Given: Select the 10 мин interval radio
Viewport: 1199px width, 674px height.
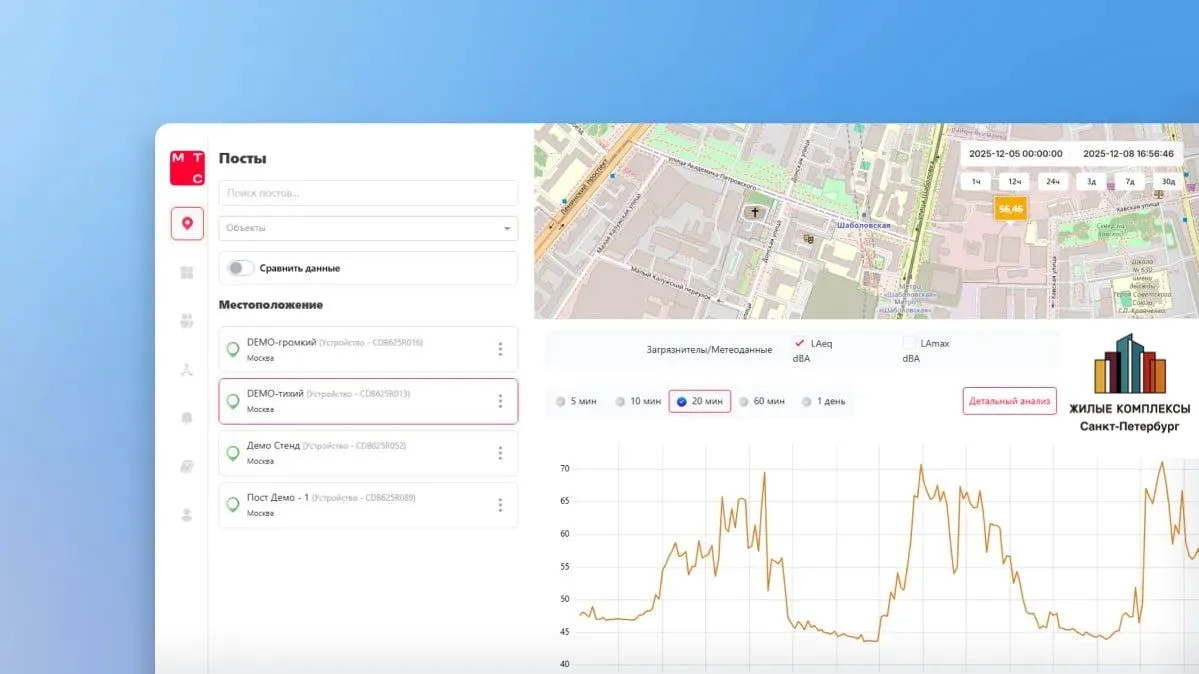Looking at the screenshot, I should click(620, 402).
